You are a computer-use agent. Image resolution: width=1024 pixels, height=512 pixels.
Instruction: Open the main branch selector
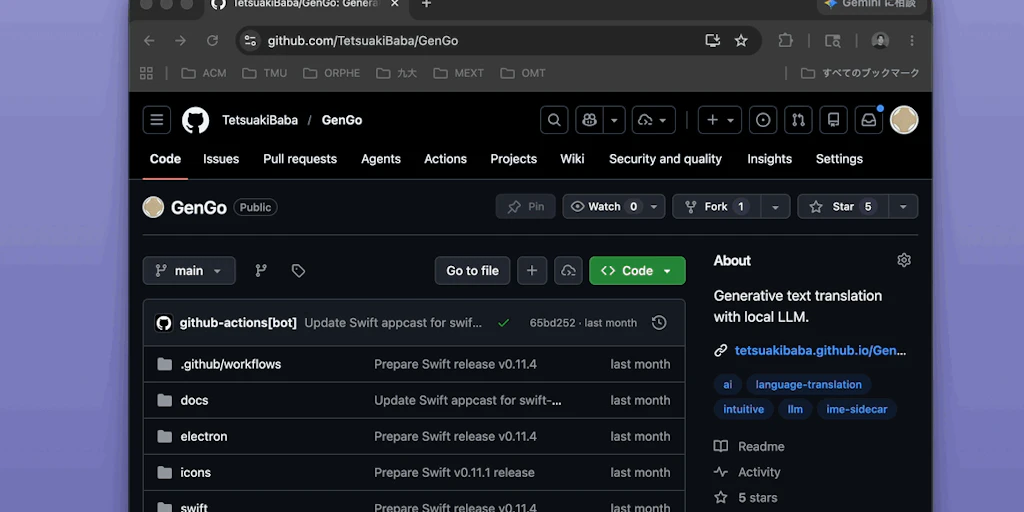tap(189, 270)
